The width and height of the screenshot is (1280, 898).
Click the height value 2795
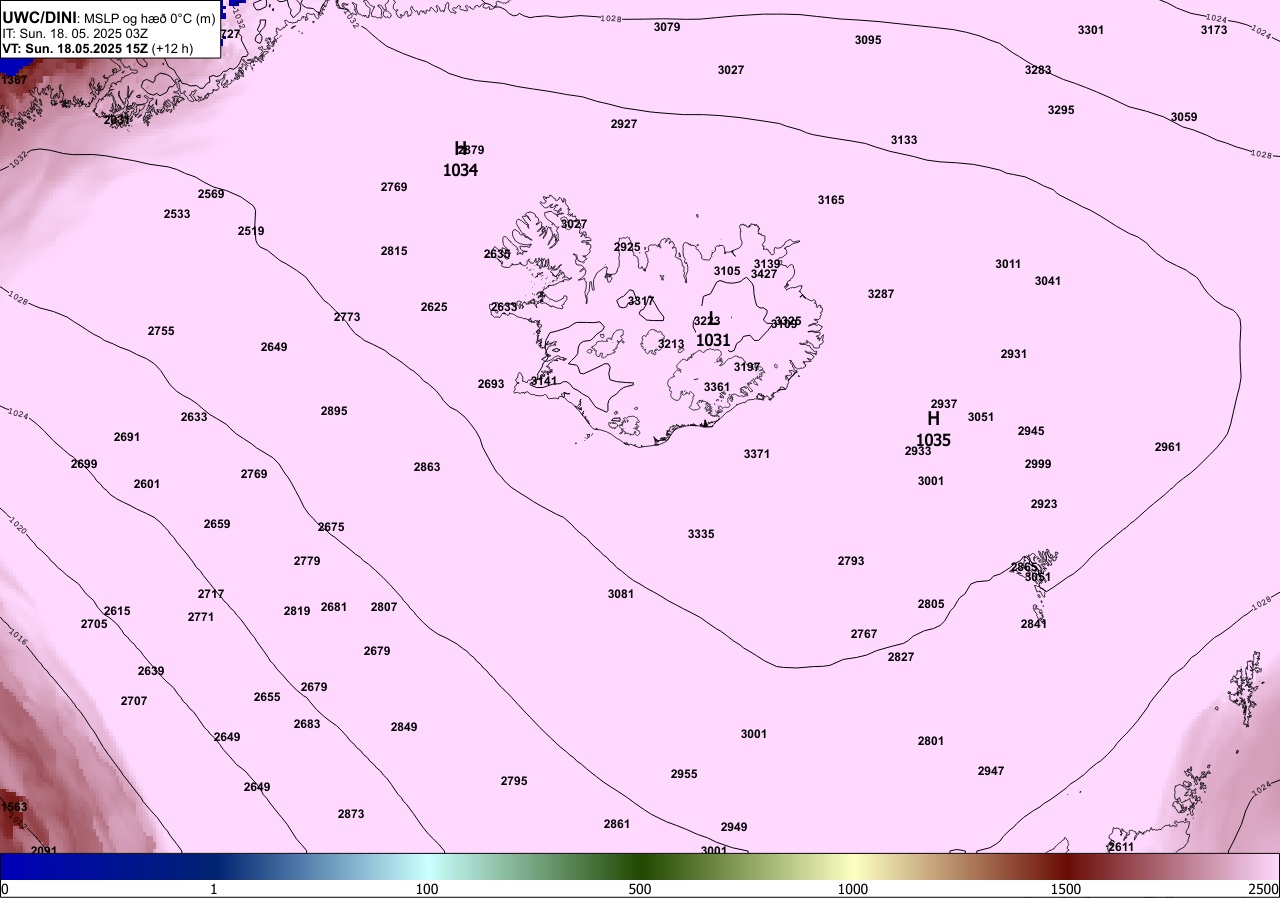coord(514,781)
